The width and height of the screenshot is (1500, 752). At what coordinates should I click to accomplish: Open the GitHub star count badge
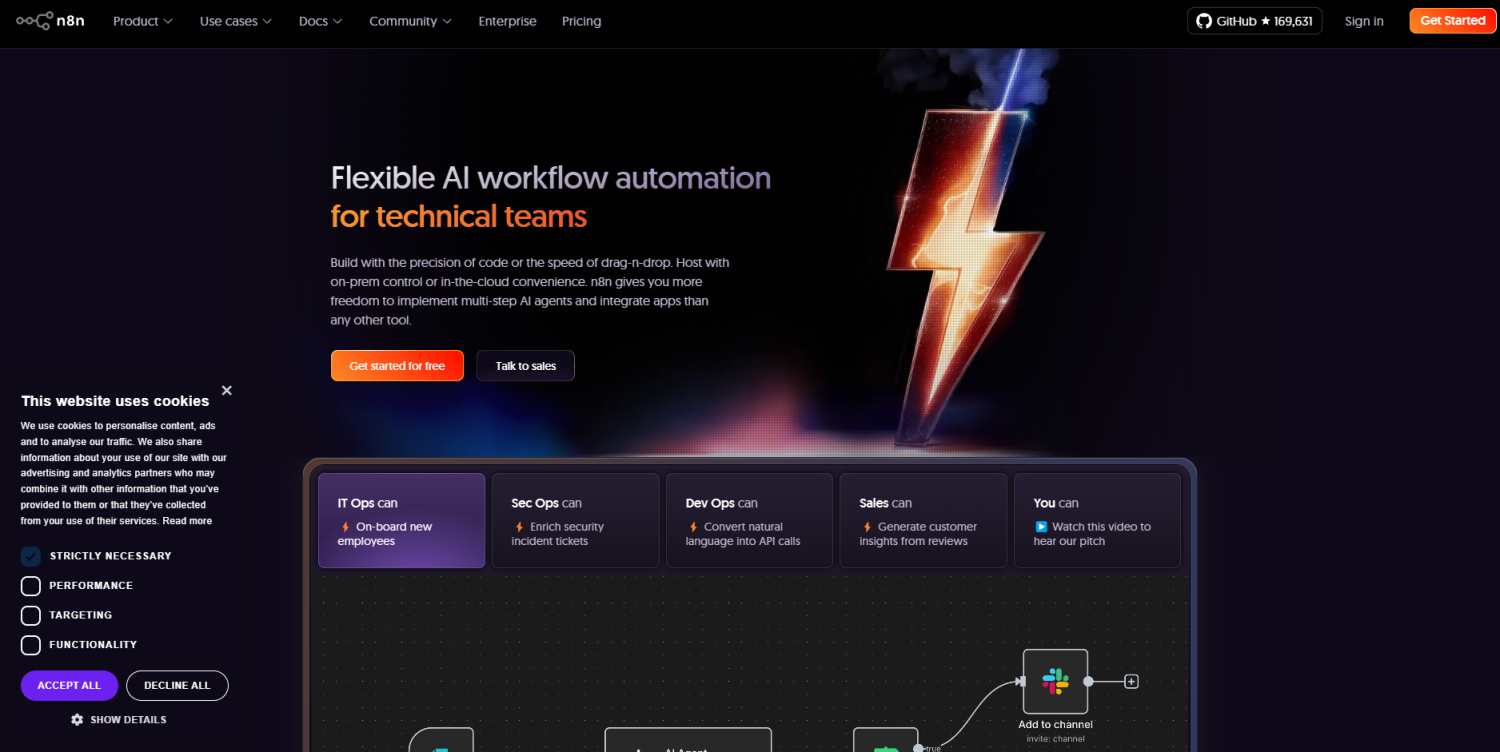[x=1254, y=21]
